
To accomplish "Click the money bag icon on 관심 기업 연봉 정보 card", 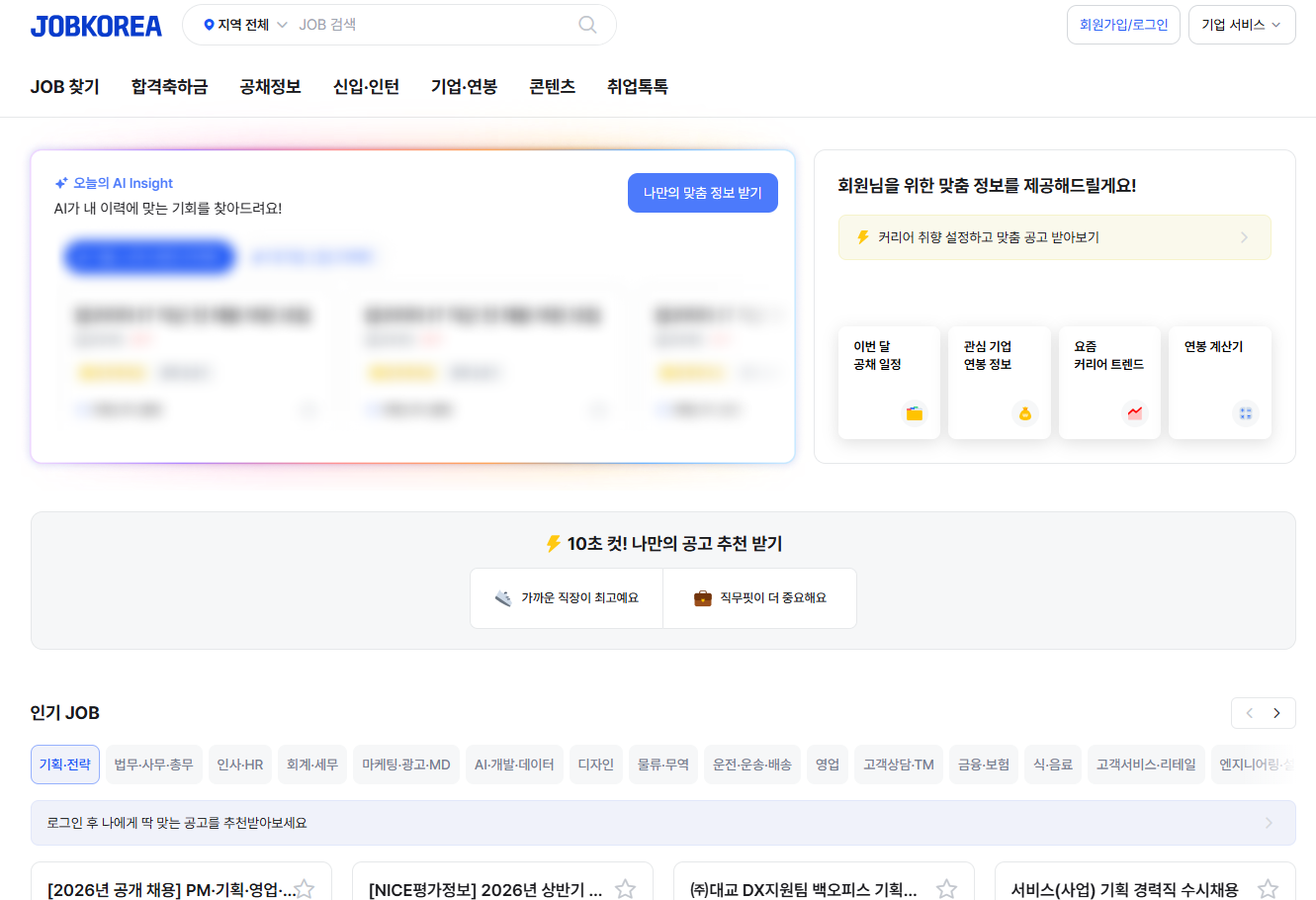I will tap(1025, 413).
